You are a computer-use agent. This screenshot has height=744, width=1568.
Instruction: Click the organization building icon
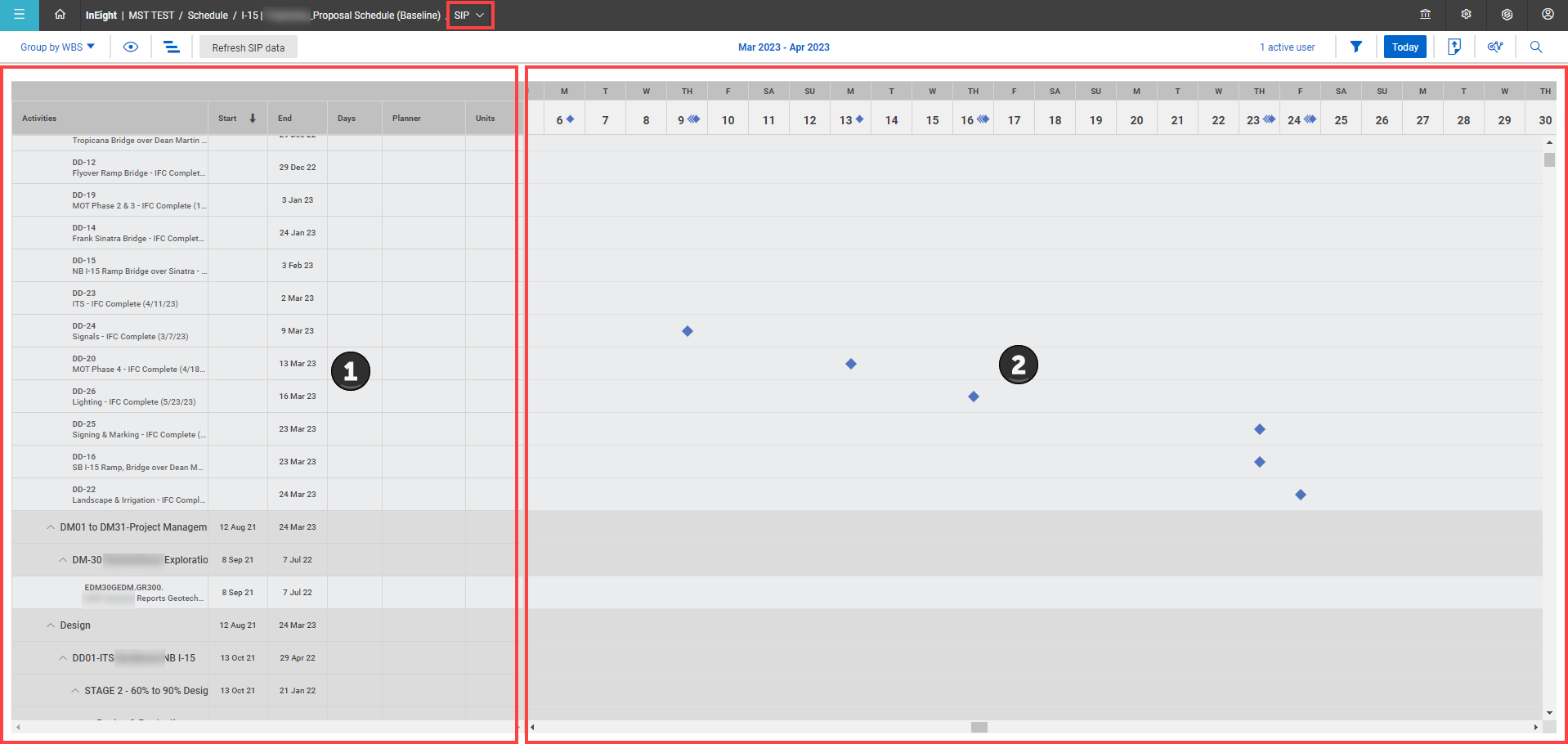1425,15
